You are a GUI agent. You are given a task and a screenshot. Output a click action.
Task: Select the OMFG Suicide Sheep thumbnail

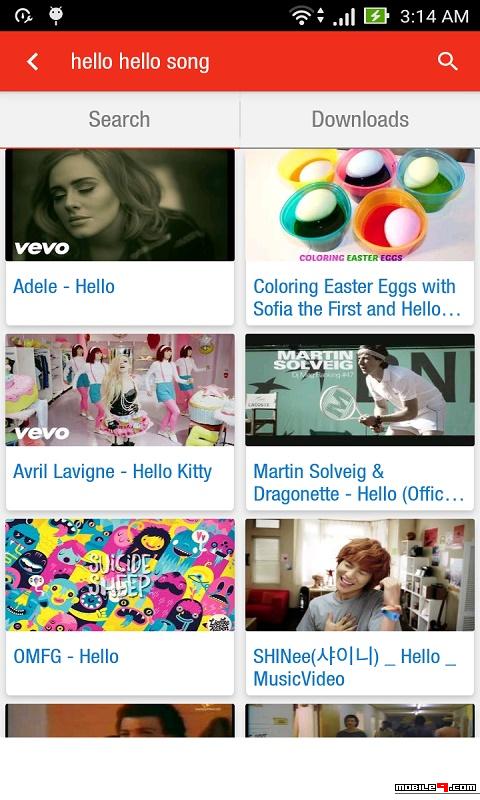120,575
